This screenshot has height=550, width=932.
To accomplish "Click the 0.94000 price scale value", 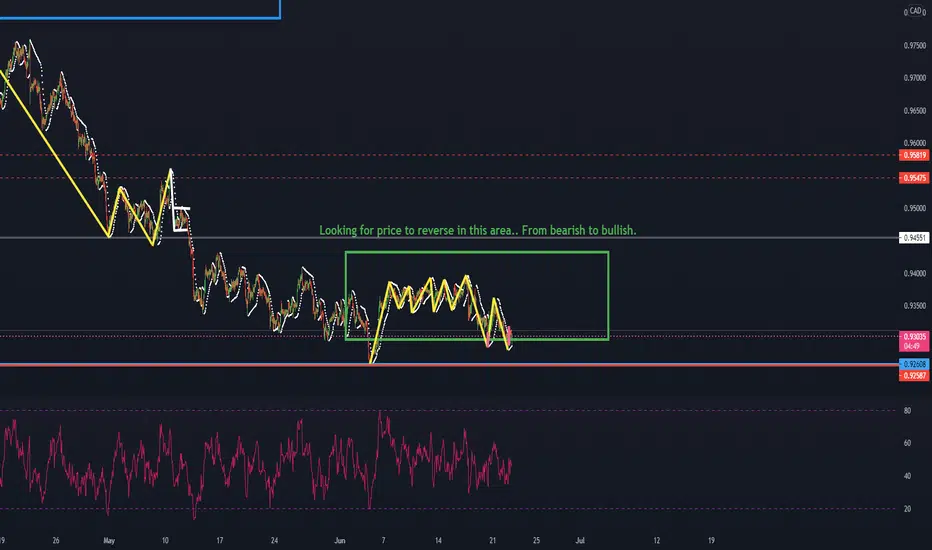I will click(x=915, y=274).
